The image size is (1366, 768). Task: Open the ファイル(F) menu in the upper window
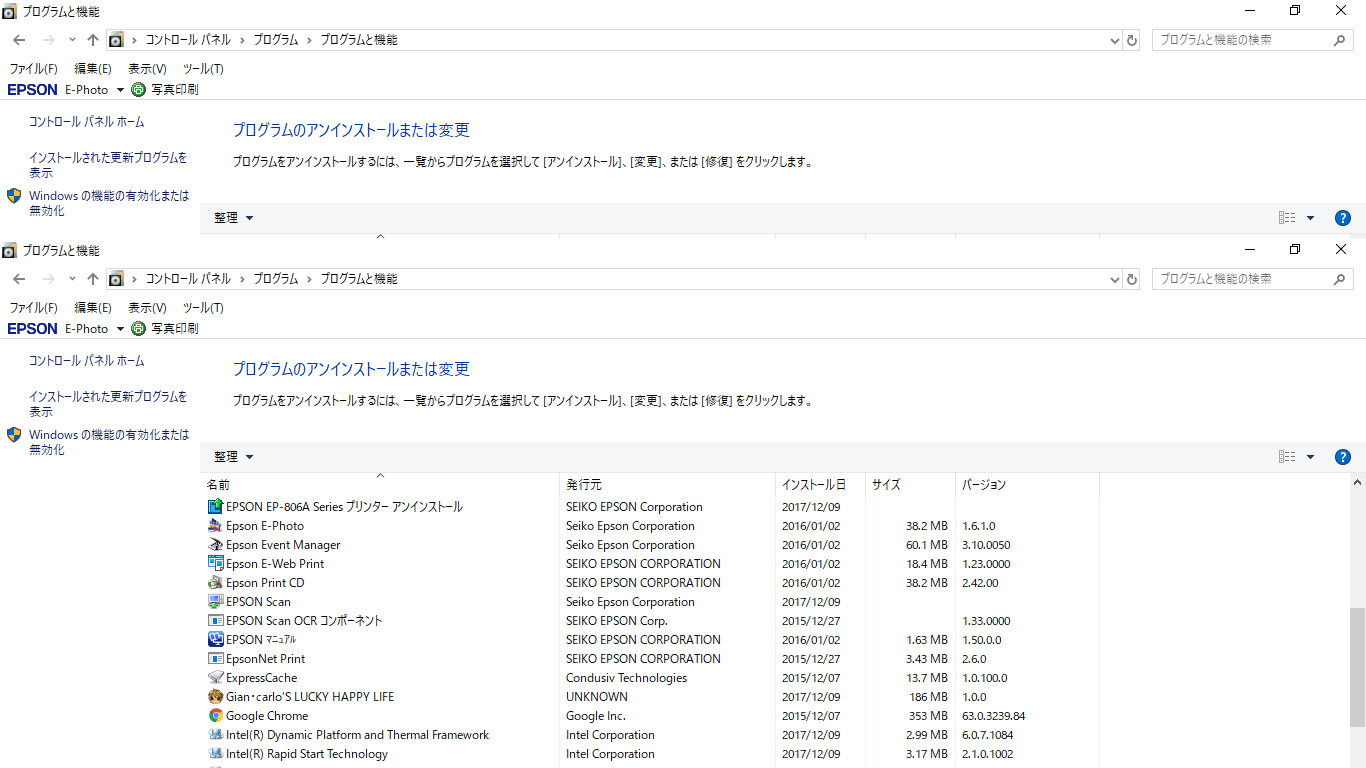pyautogui.click(x=33, y=69)
